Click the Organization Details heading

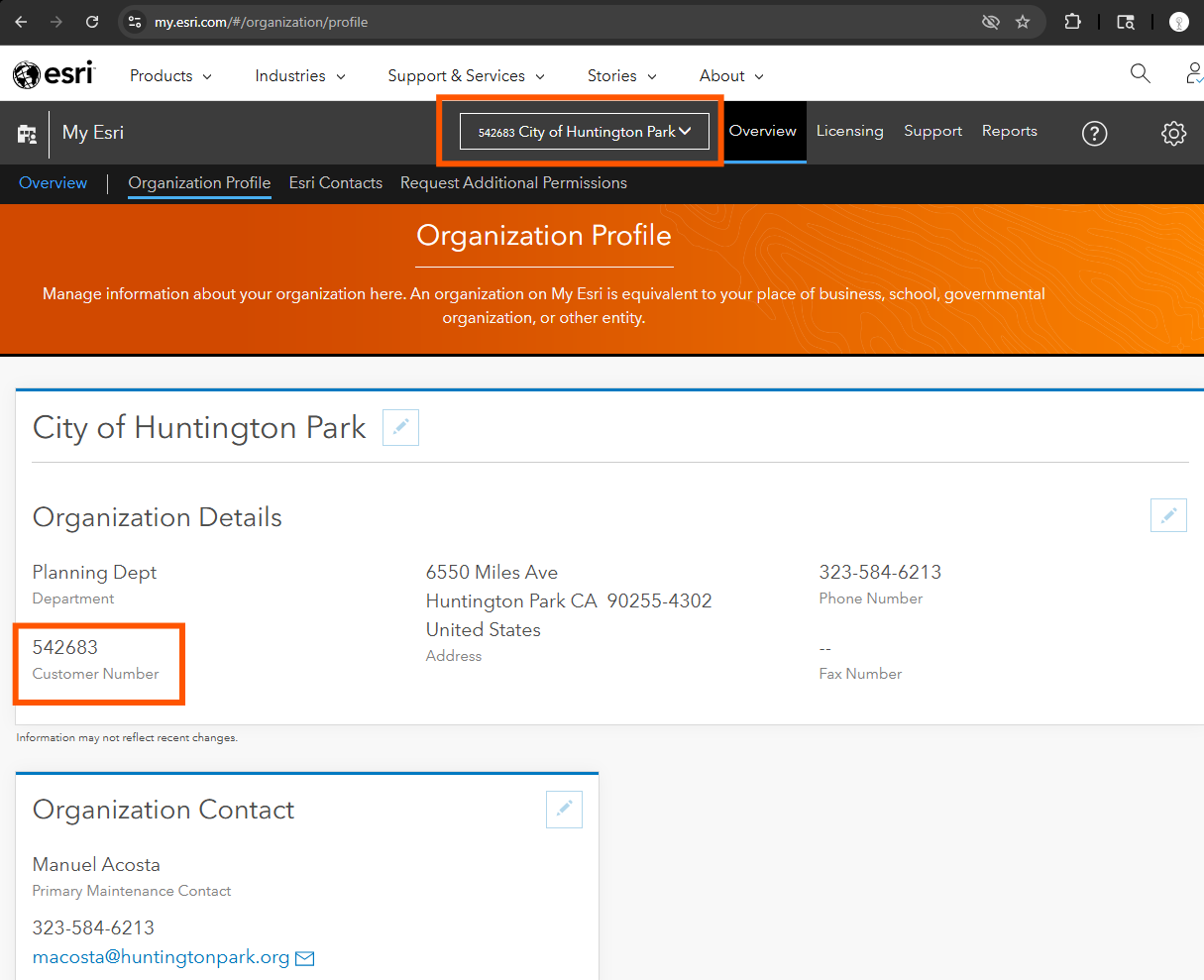tap(158, 517)
